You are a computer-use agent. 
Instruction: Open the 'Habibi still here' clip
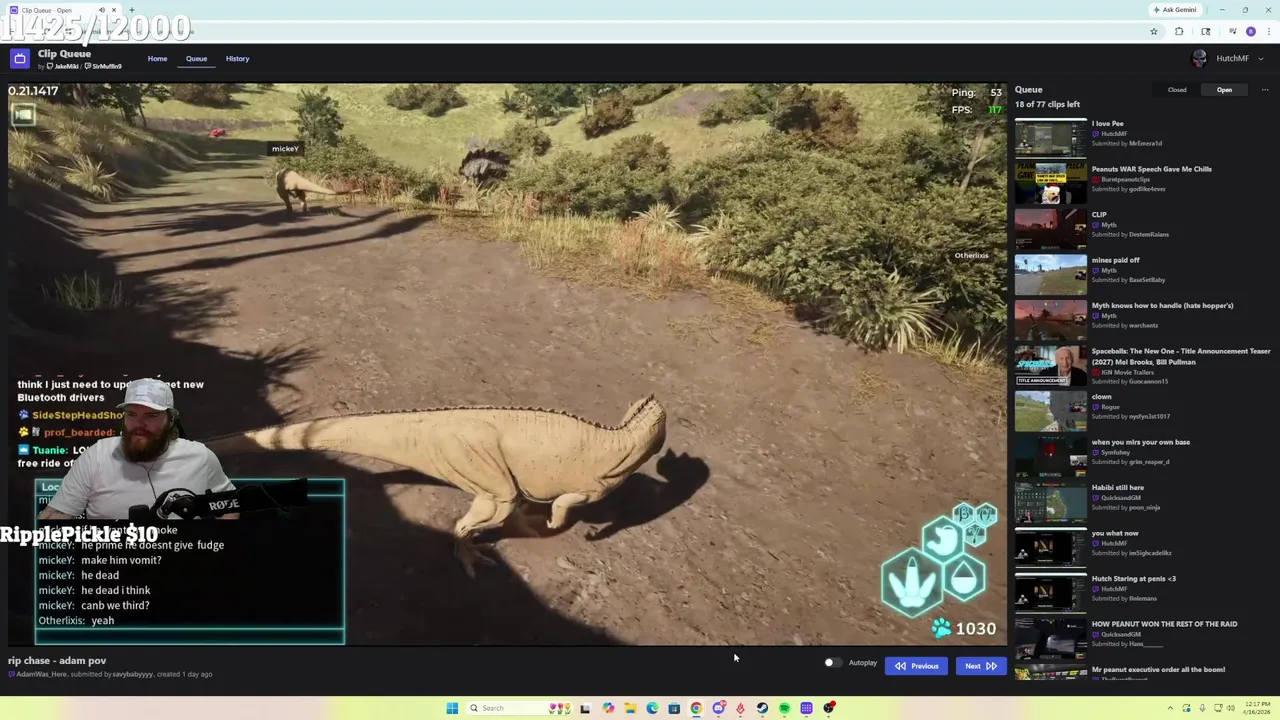[x=1117, y=488]
